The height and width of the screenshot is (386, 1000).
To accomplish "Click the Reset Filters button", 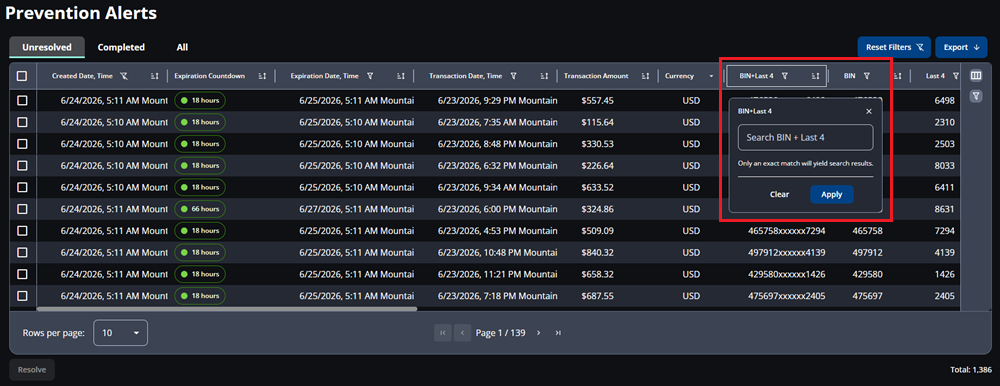I will (x=895, y=47).
